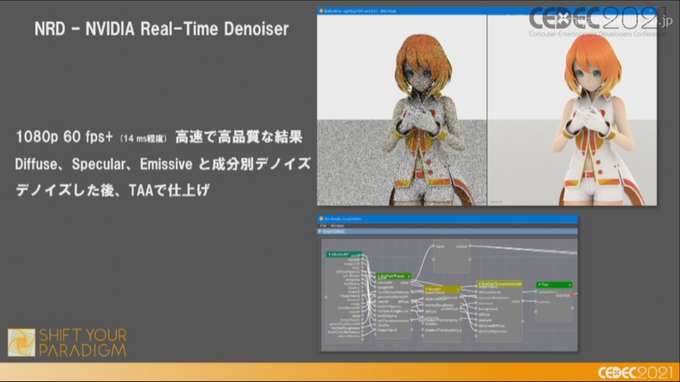Click the CEDEC2021 logo in the footer bar
680x382 pixels.
635,372
